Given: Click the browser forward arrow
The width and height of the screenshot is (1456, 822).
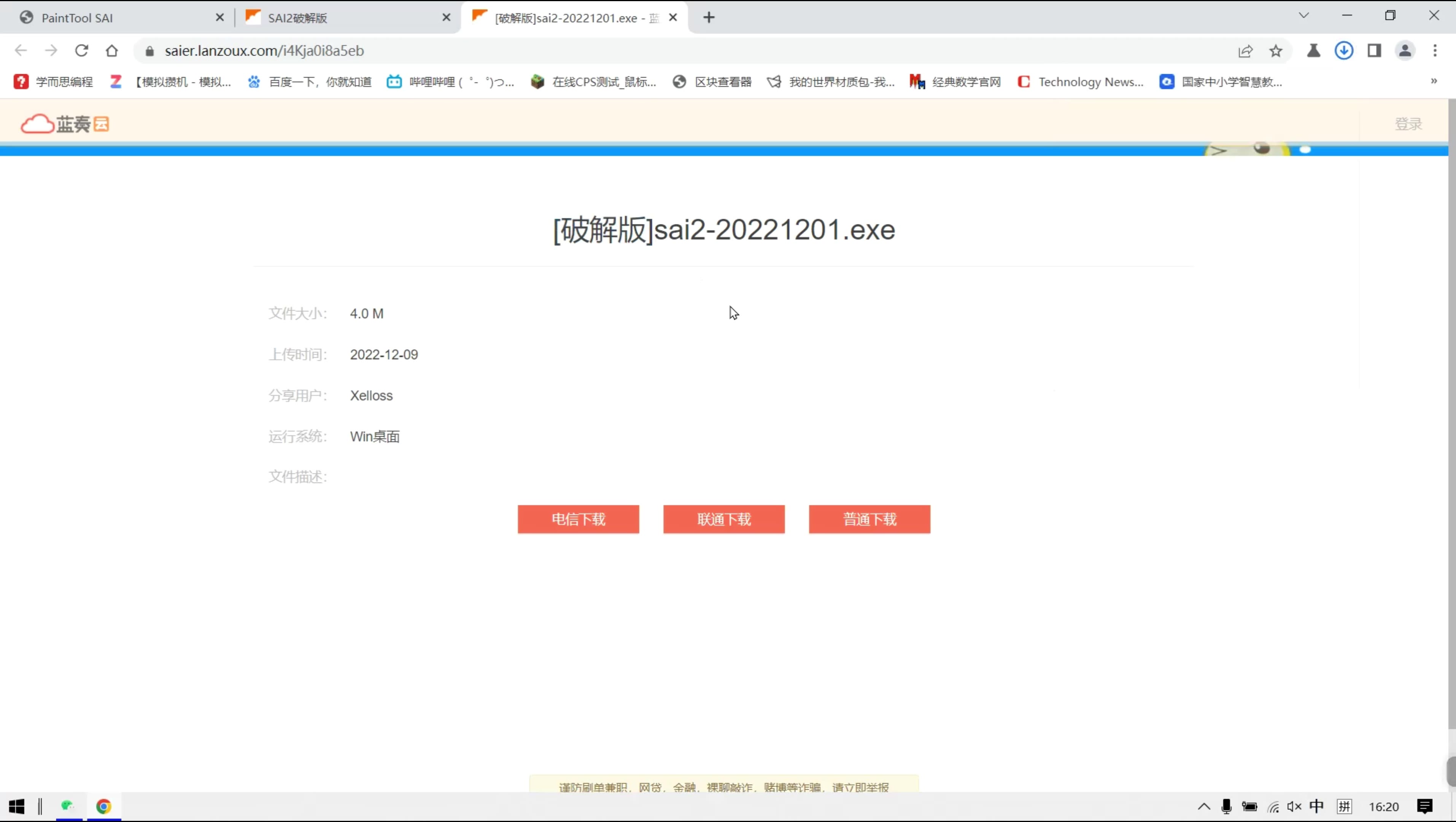Looking at the screenshot, I should click(x=51, y=51).
